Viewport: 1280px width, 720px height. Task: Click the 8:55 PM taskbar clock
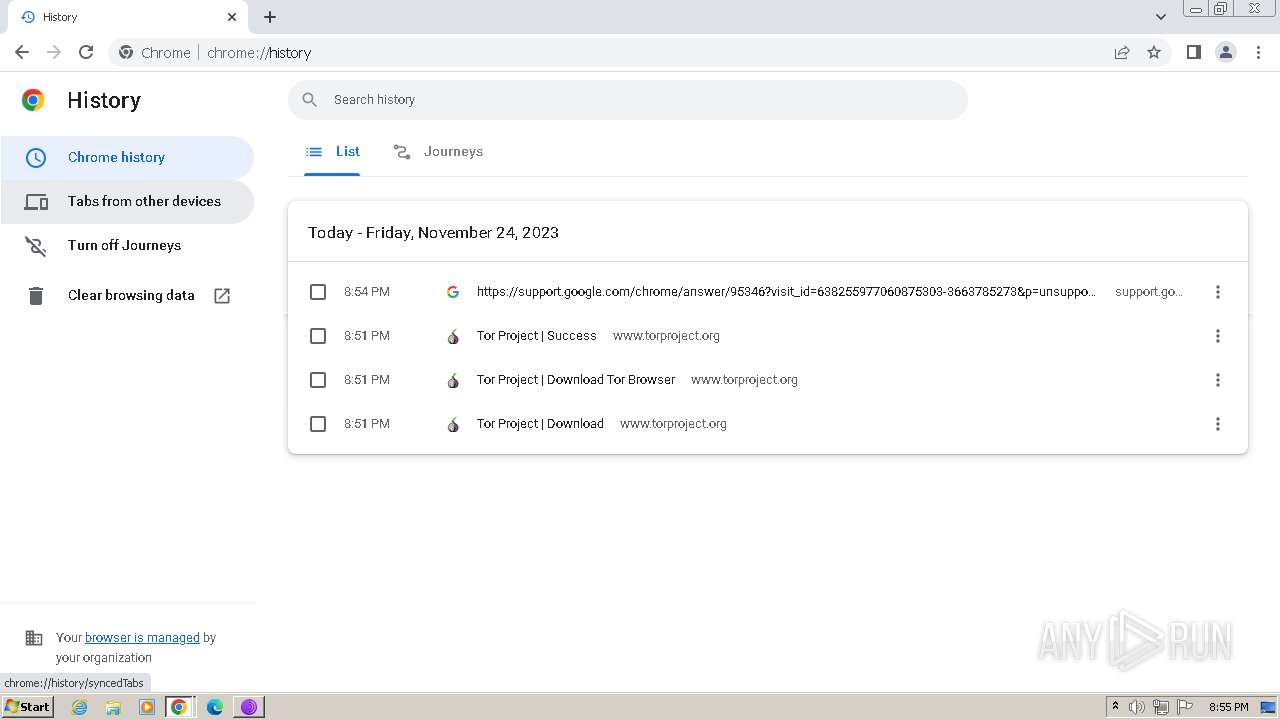(1228, 707)
